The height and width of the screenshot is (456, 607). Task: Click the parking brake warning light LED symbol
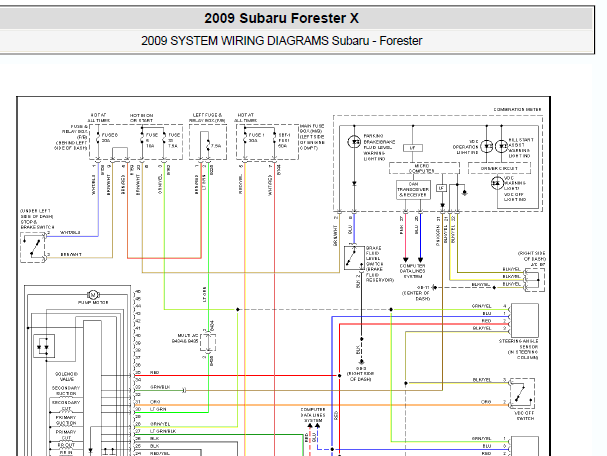click(x=354, y=142)
